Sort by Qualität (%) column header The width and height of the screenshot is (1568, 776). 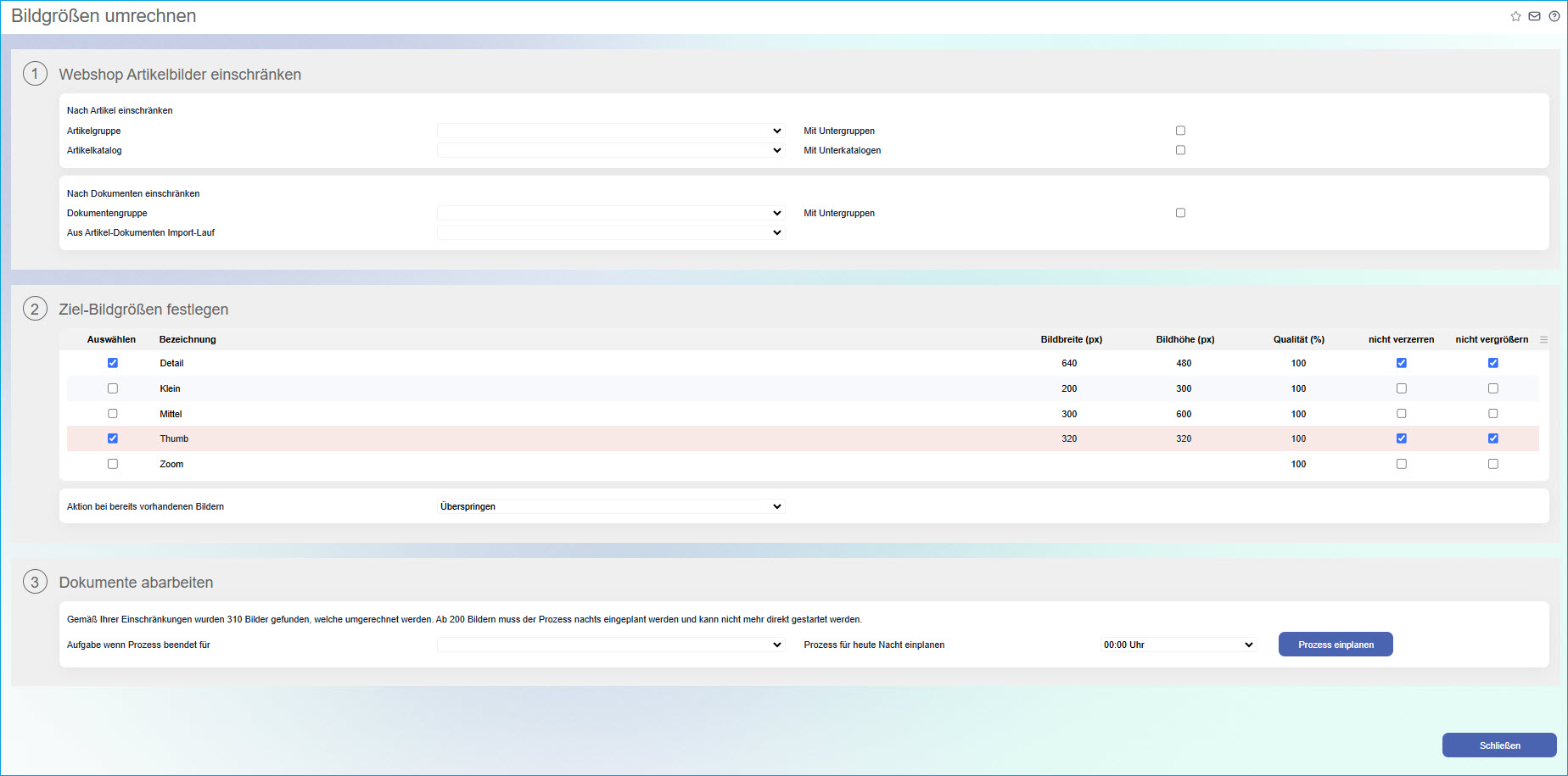(x=1299, y=339)
